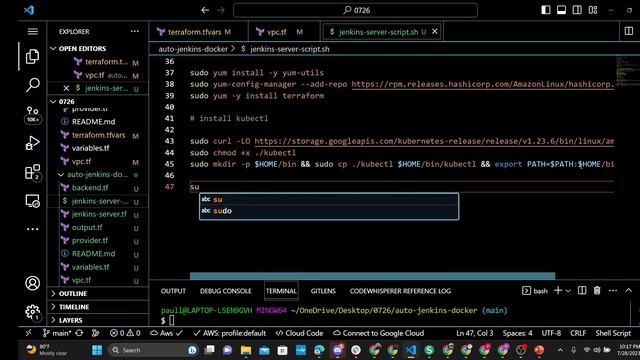The height and width of the screenshot is (360, 640).
Task: Open File Explorer from the taskbar
Action: point(246,350)
